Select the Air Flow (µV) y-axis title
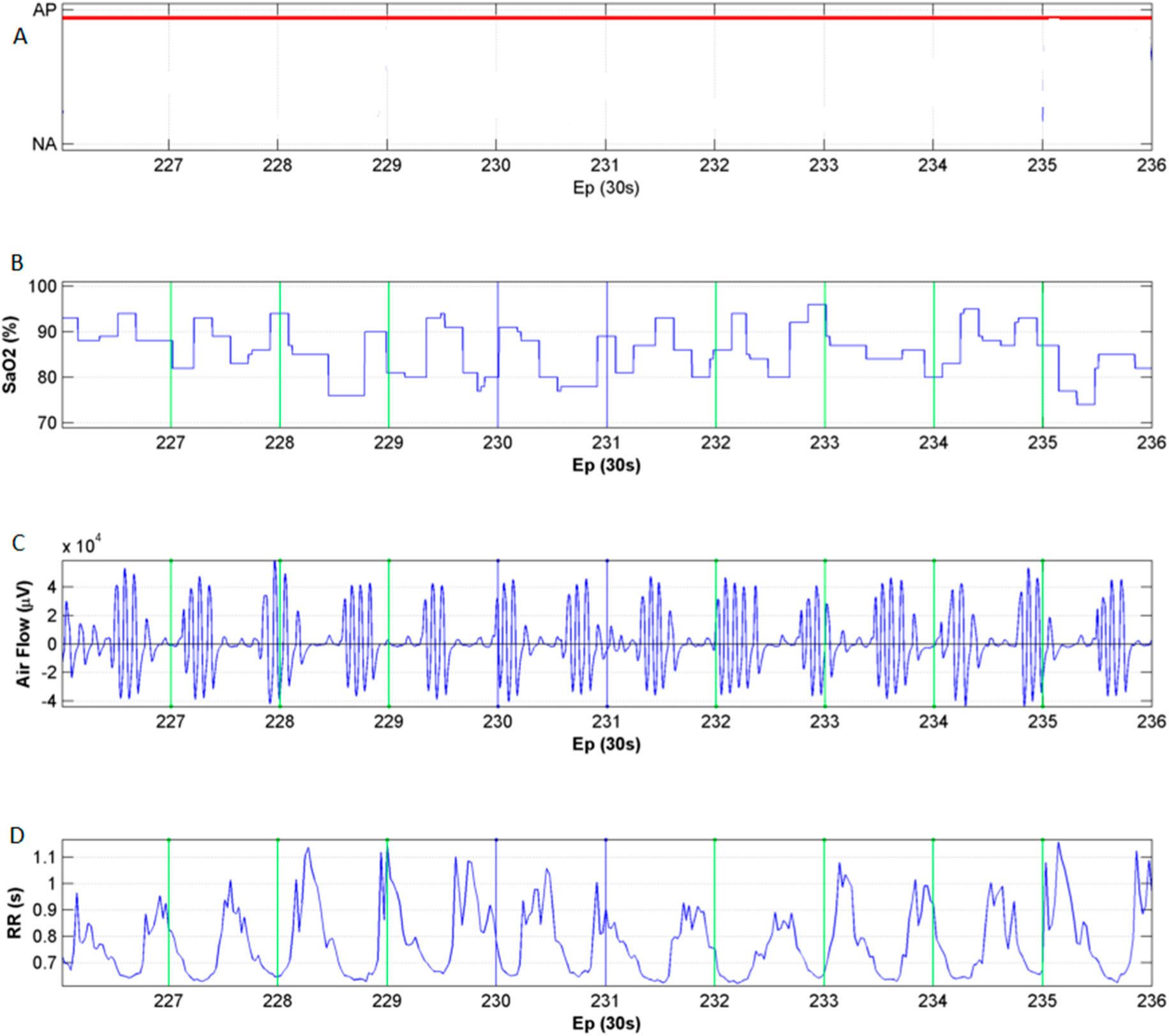The image size is (1169, 1036). [24, 633]
